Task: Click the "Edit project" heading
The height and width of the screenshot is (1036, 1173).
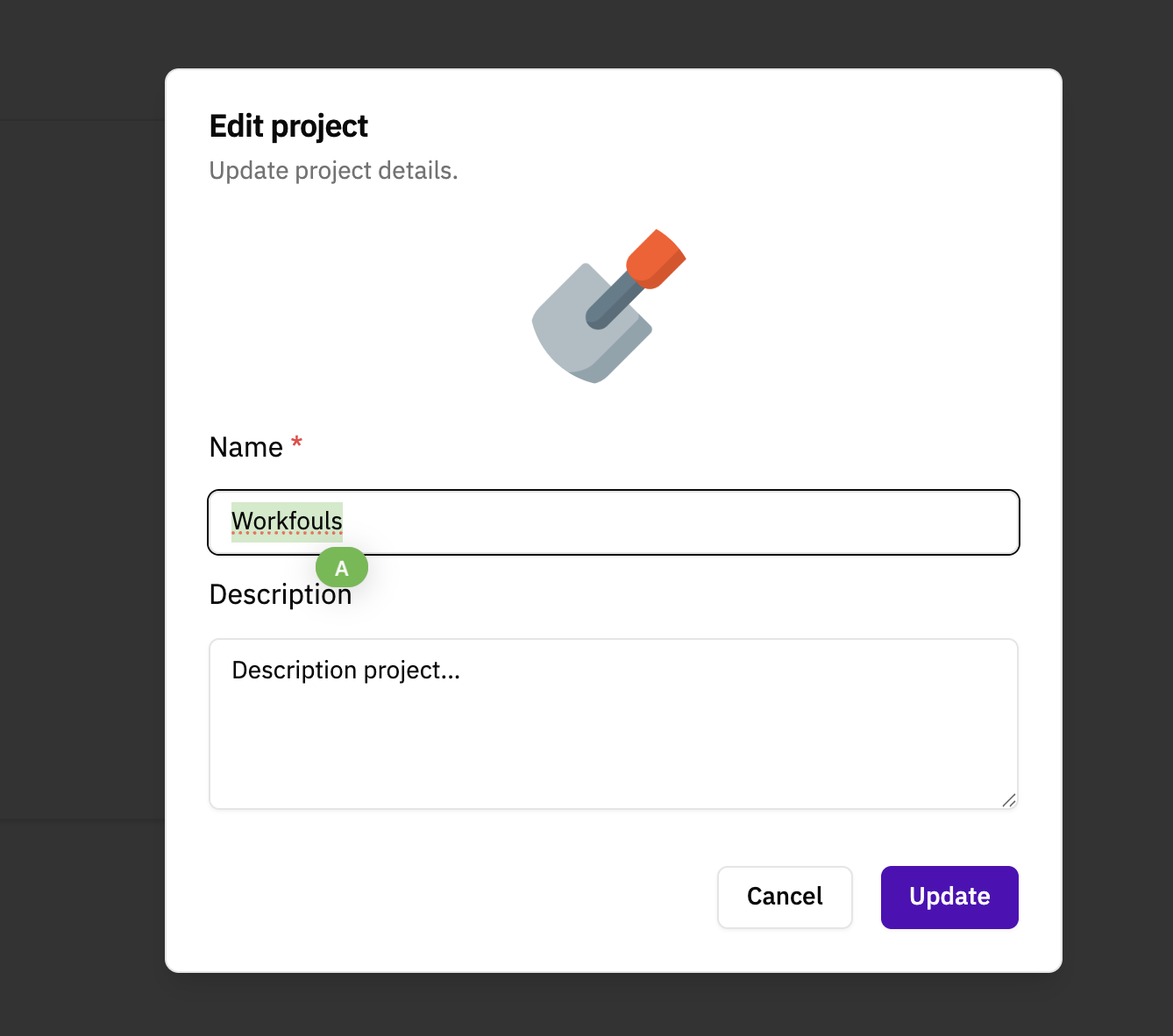Action: pos(288,126)
